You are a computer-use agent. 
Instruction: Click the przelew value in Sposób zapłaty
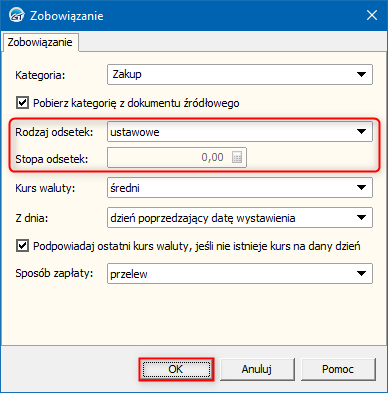click(x=129, y=274)
